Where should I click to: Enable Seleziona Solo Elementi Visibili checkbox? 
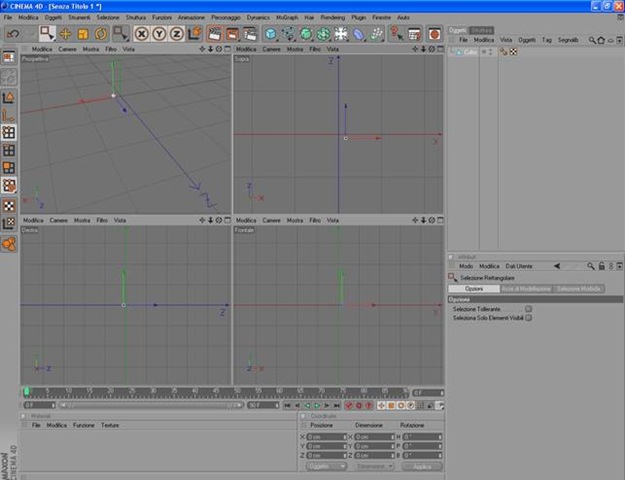[528, 318]
